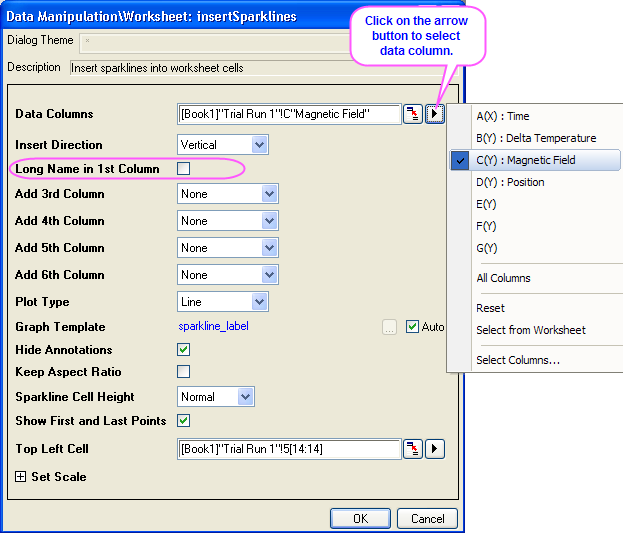The image size is (623, 533).
Task: Open the Insert Direction dropdown
Action: pyautogui.click(x=259, y=145)
